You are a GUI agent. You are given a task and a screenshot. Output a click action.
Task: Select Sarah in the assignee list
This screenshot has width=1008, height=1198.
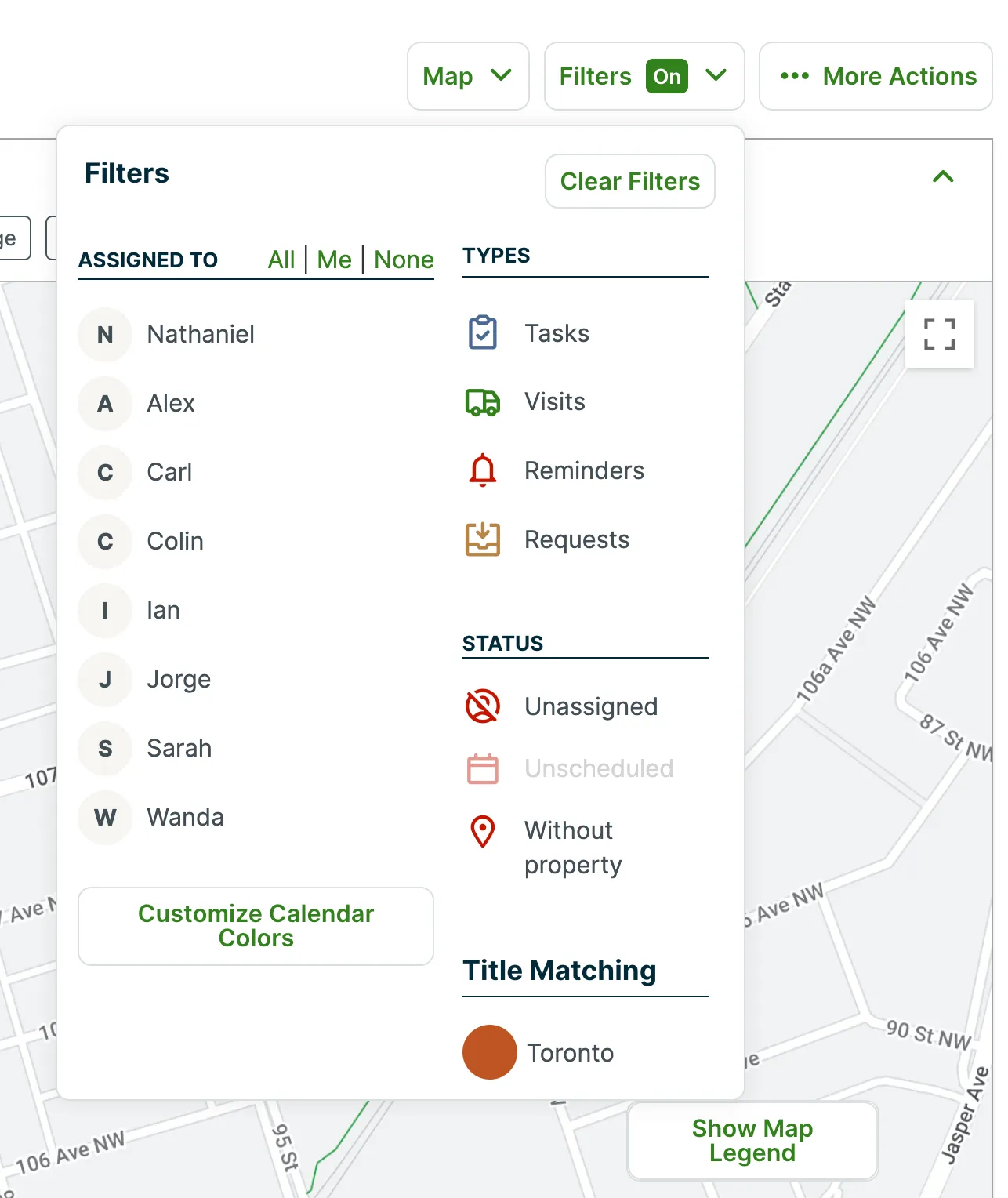[179, 749]
